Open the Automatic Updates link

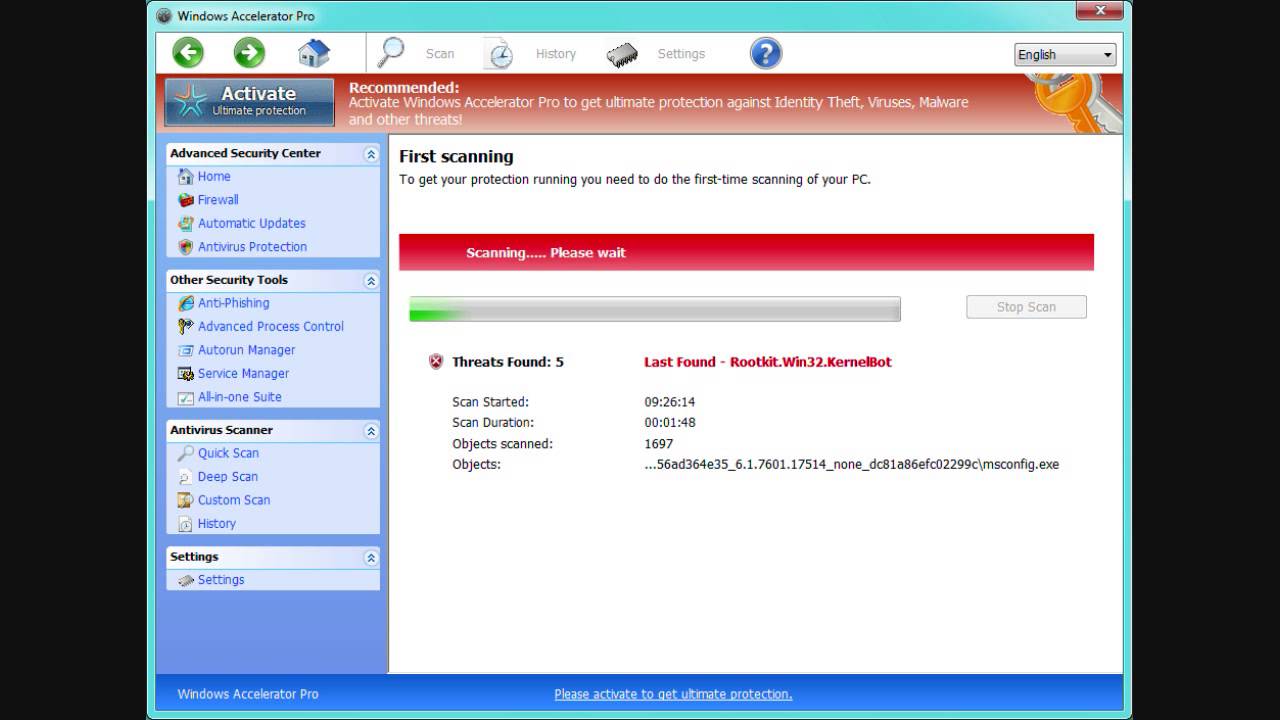coord(252,223)
